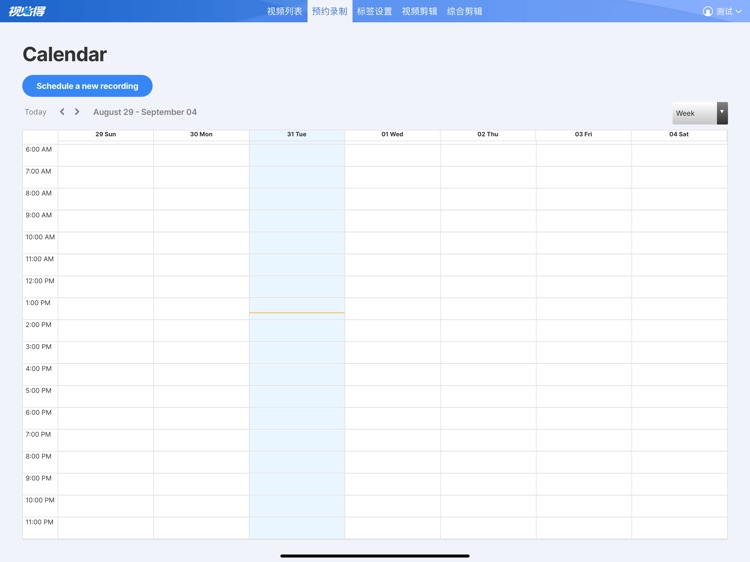
Task: Click the 30 Mon column header
Action: pyautogui.click(x=201, y=134)
